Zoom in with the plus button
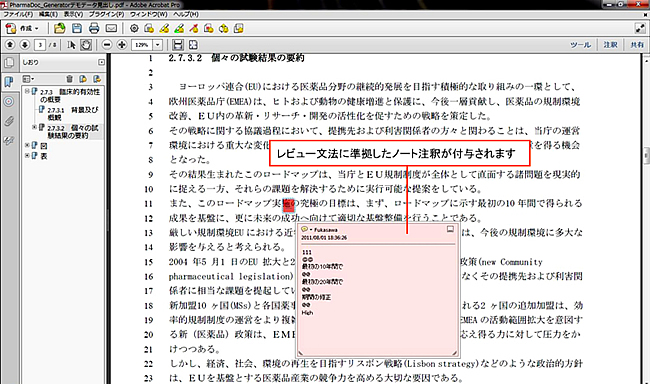The height and width of the screenshot is (384, 650). point(122,44)
